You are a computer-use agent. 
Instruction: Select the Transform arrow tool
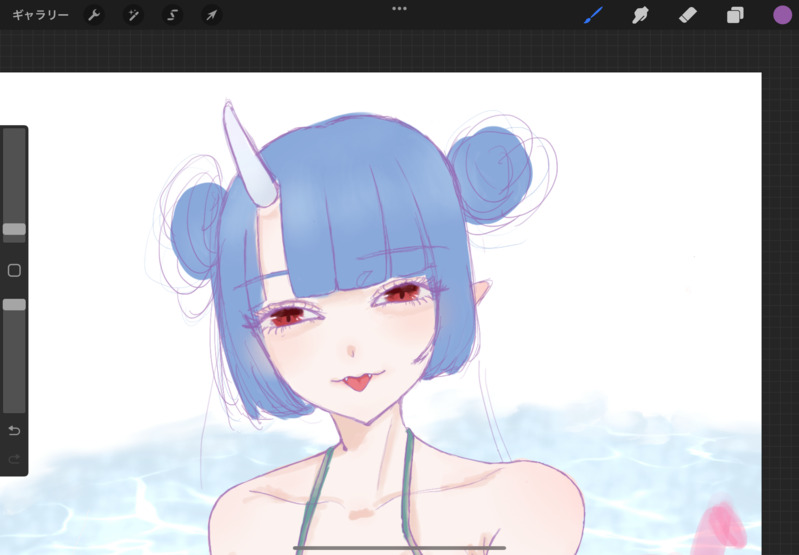(x=211, y=15)
